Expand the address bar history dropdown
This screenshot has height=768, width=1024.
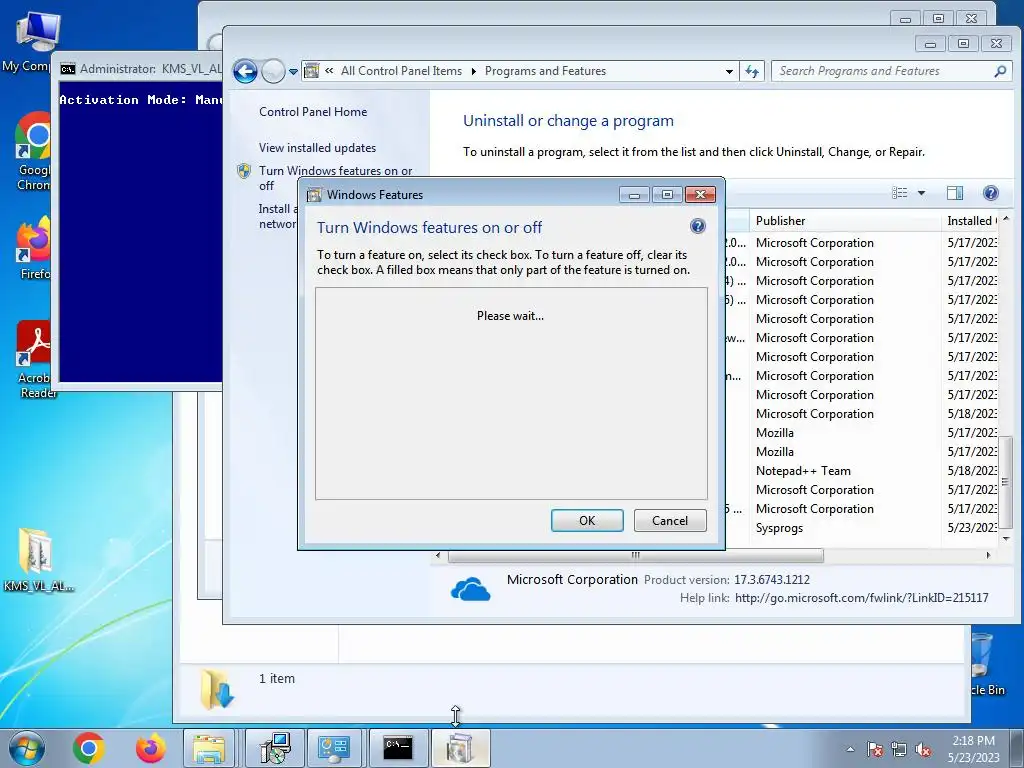729,71
